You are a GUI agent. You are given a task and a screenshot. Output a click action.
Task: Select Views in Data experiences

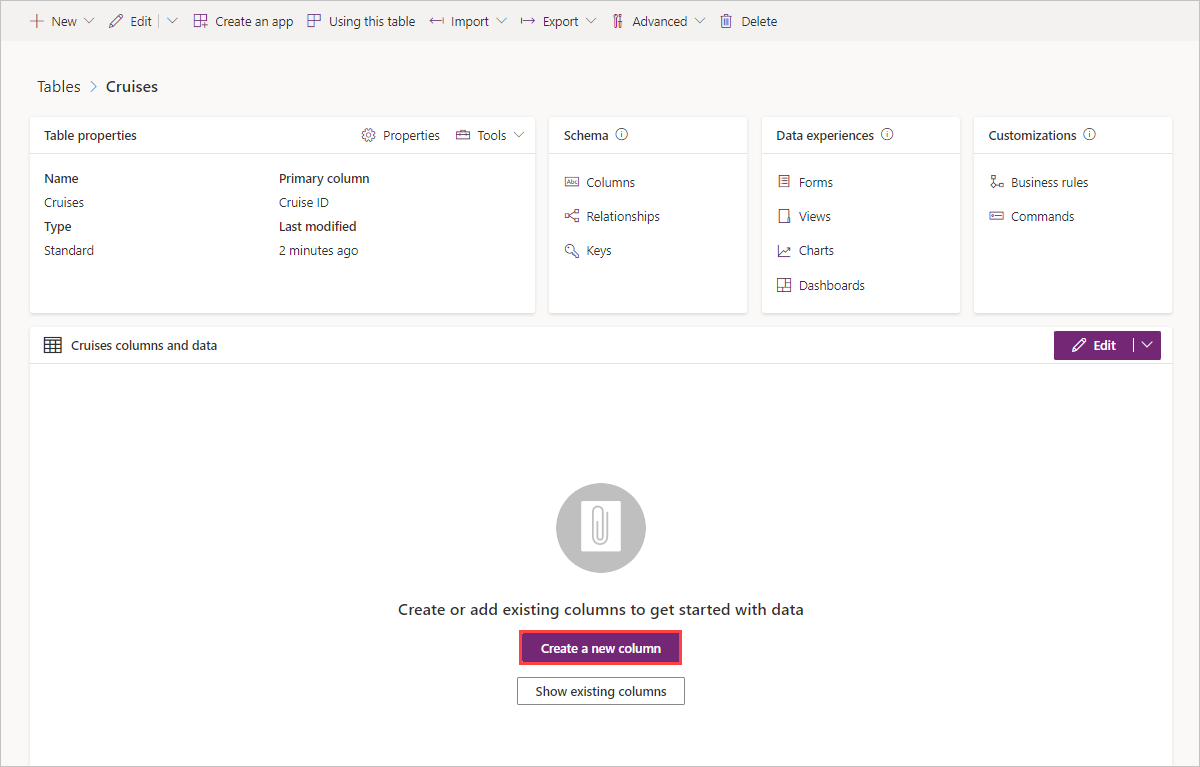tap(815, 216)
